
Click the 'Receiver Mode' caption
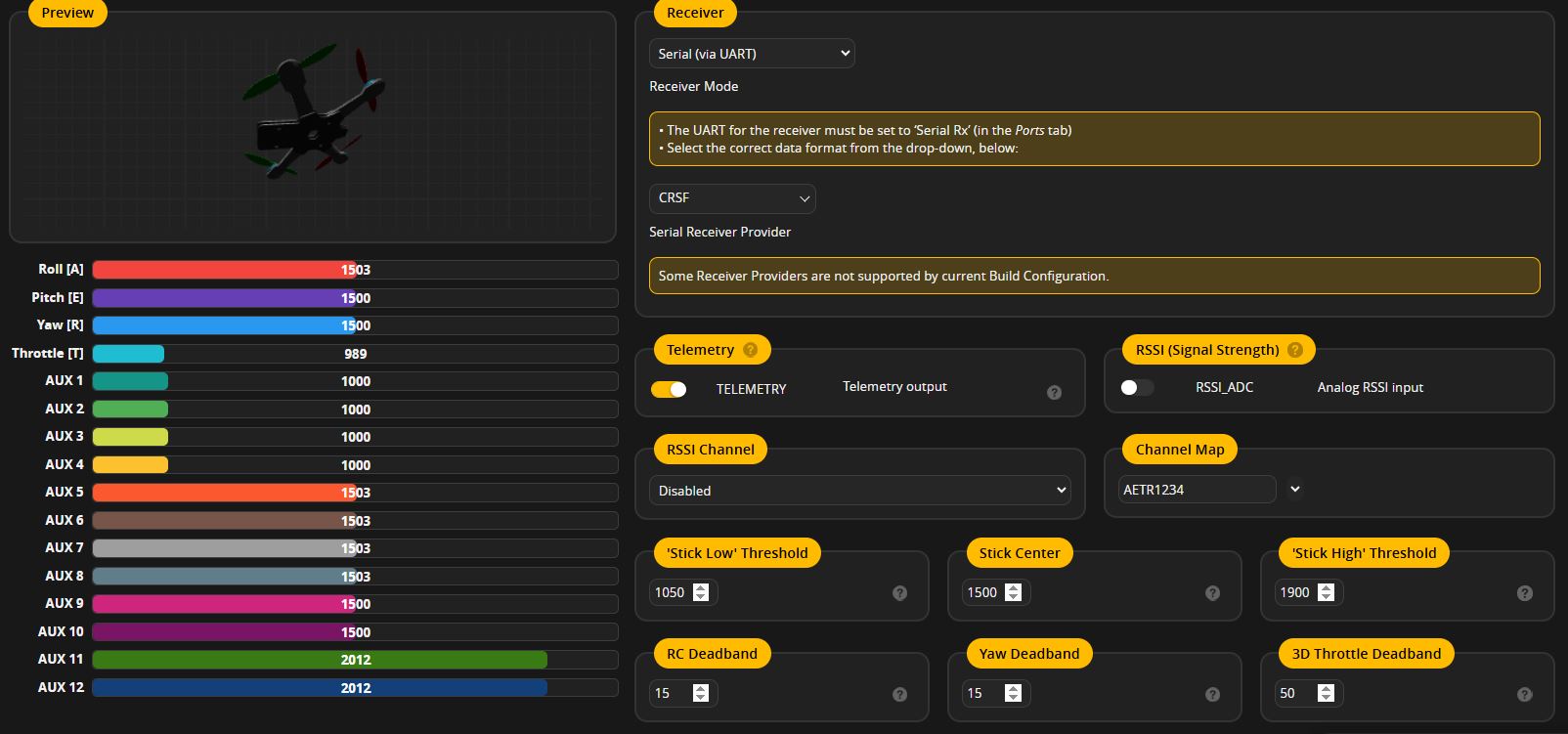click(694, 86)
